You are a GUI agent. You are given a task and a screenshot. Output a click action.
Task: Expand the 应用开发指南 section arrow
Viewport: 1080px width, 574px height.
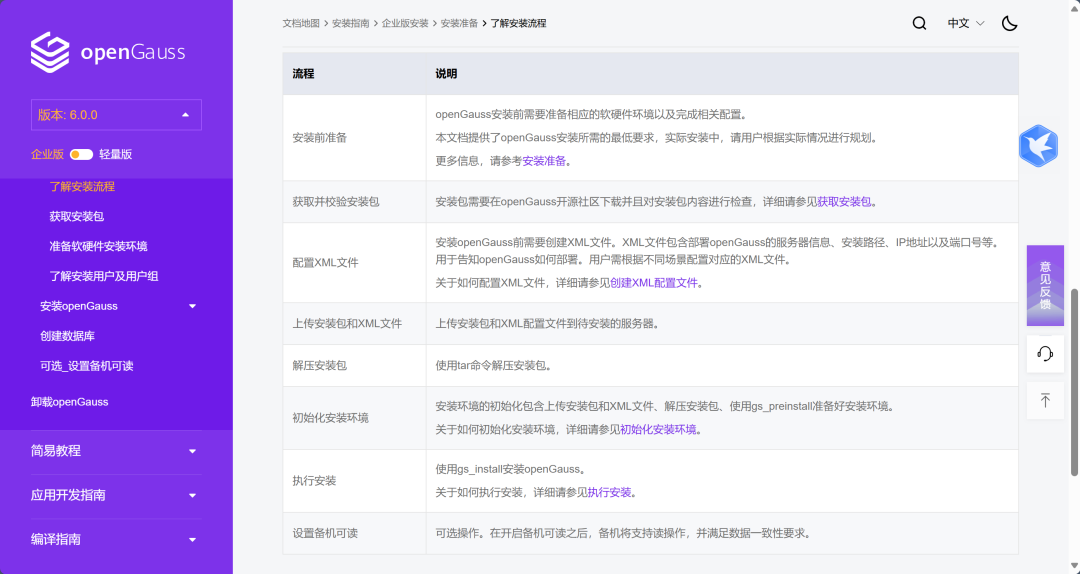pyautogui.click(x=193, y=495)
